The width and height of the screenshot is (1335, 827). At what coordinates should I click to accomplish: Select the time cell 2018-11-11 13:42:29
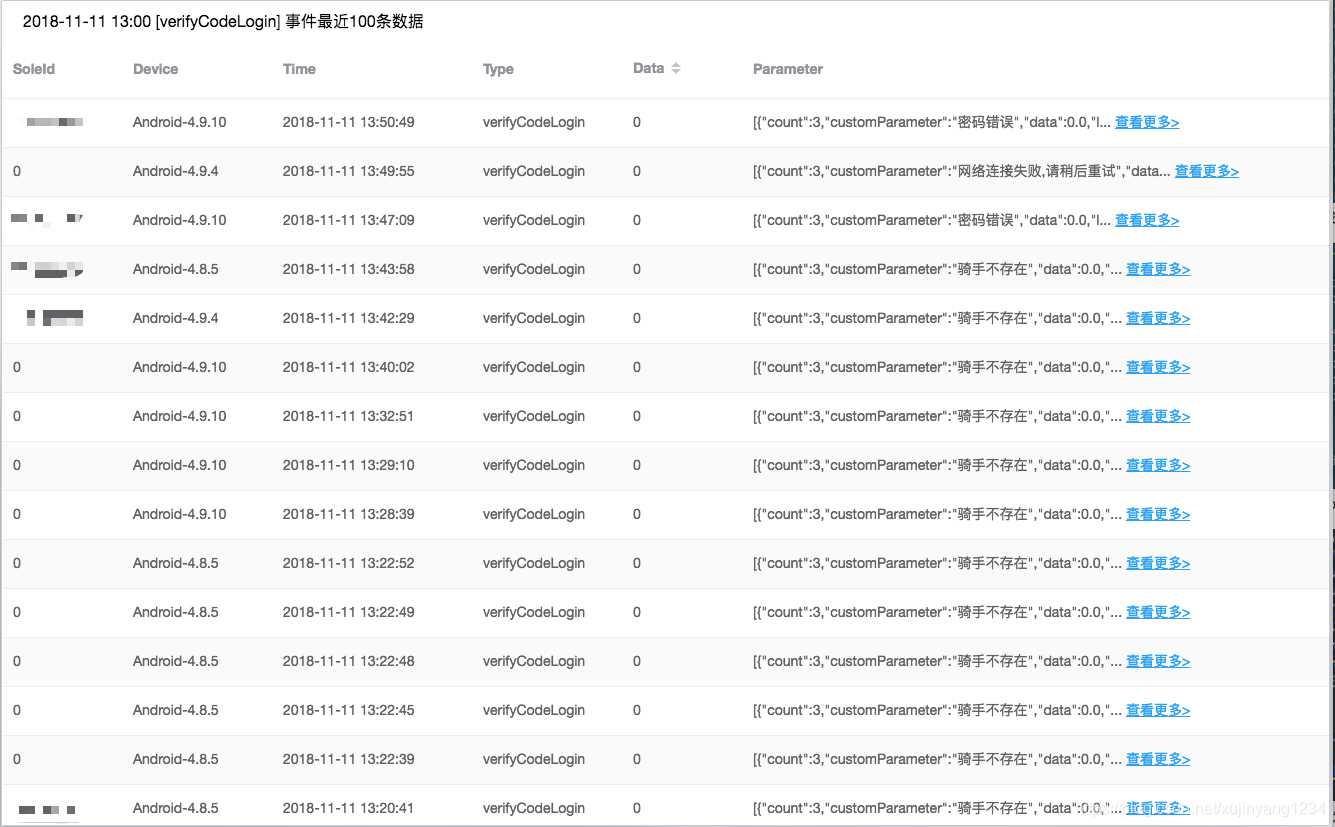[x=348, y=318]
